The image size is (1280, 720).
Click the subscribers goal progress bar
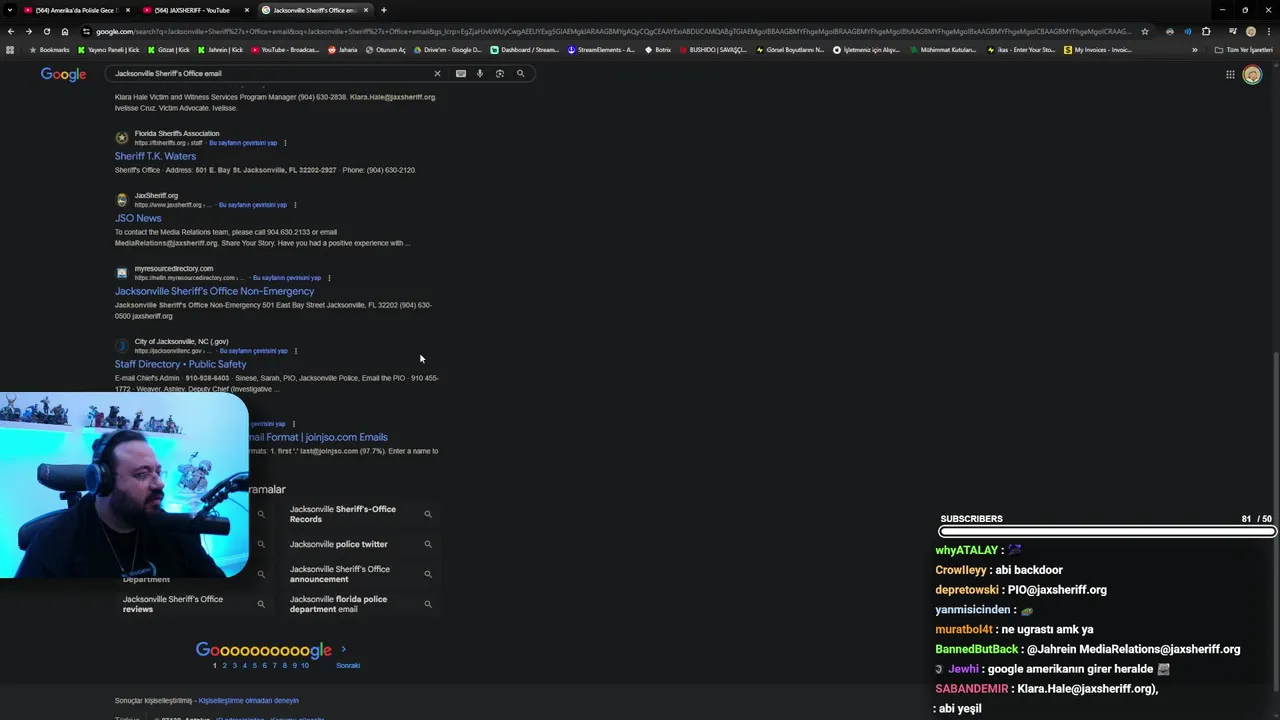(1106, 531)
